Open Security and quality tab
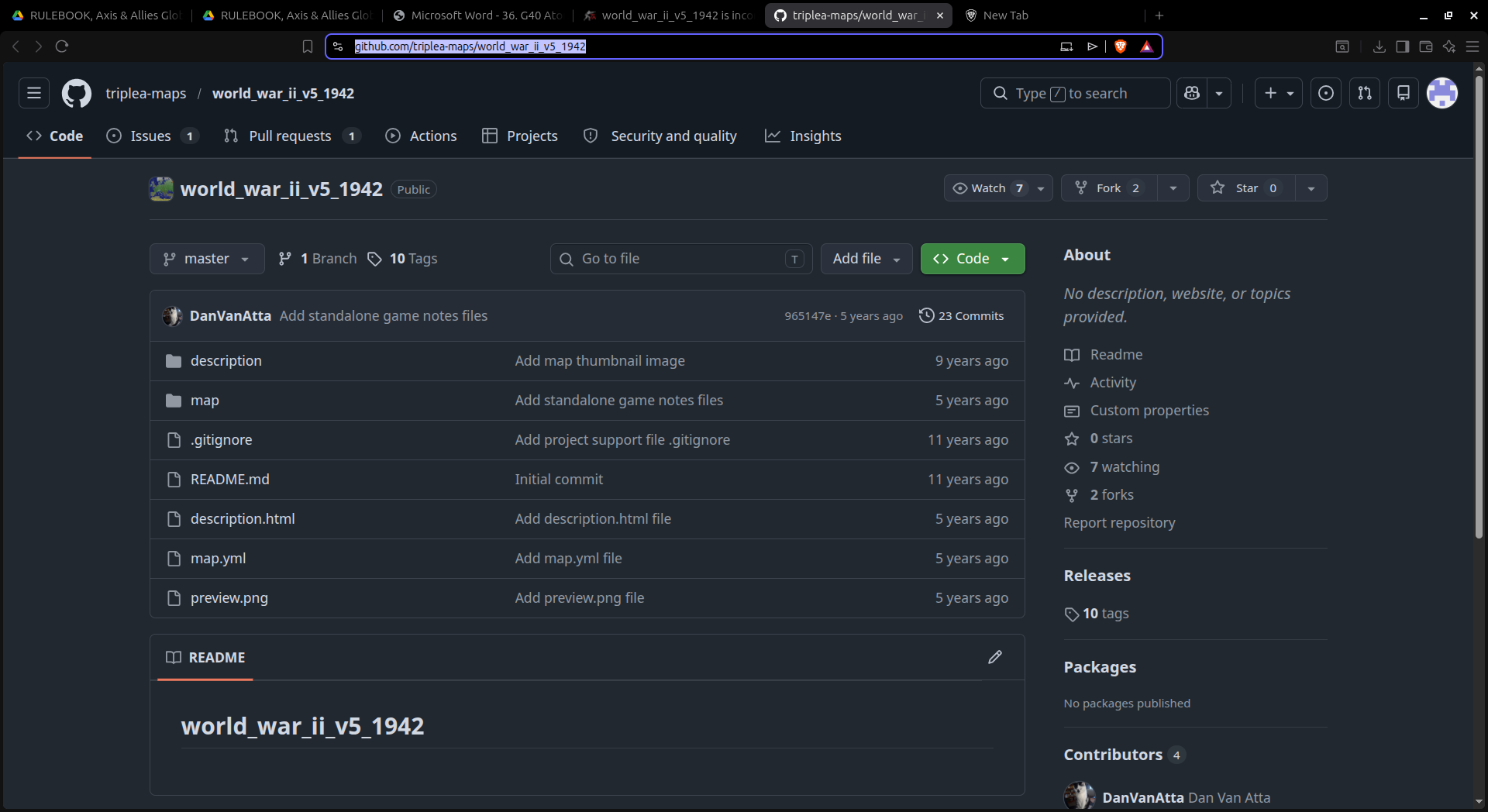 [x=660, y=136]
